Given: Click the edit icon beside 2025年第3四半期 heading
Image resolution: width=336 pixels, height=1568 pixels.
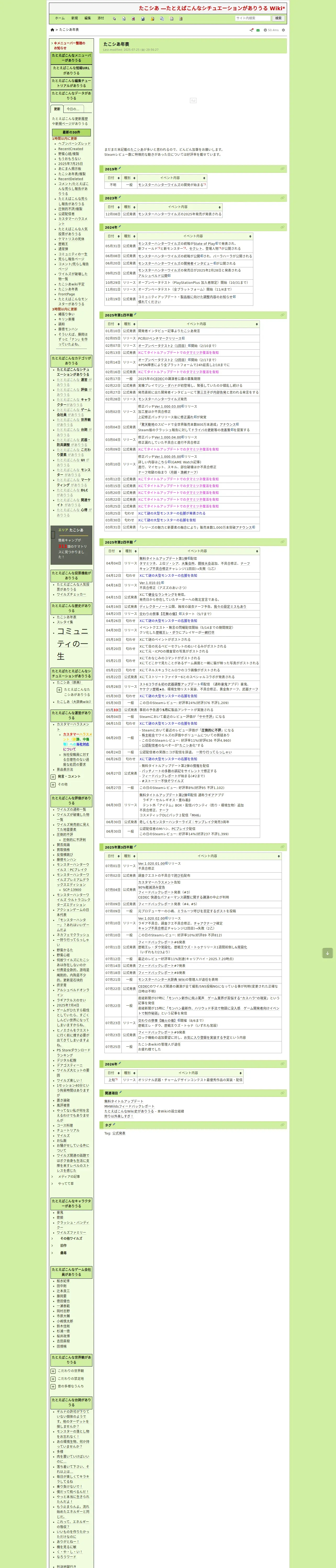Looking at the screenshot, I should (x=135, y=846).
